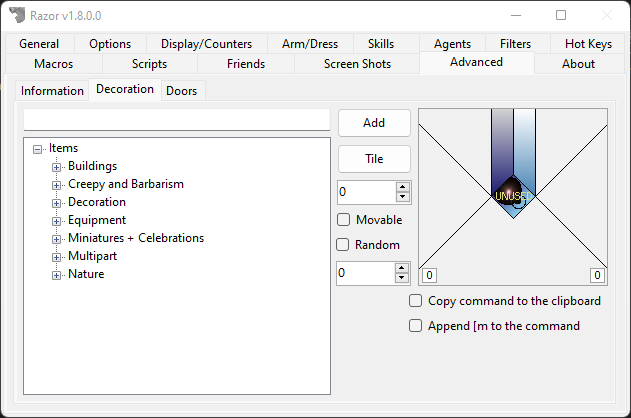Minimize the Razor window

coord(516,15)
